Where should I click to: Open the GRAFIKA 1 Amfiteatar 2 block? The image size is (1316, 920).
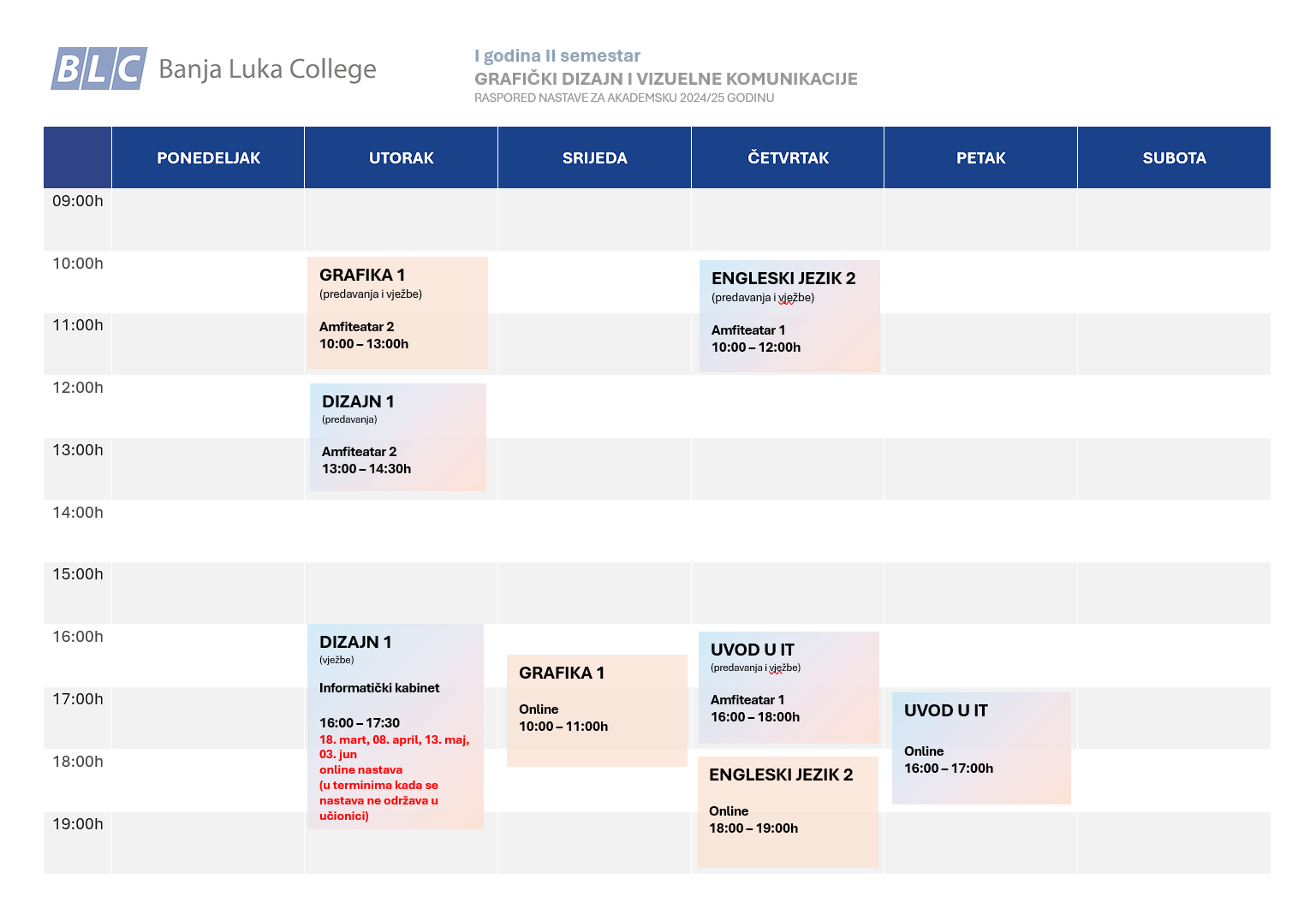click(x=397, y=312)
